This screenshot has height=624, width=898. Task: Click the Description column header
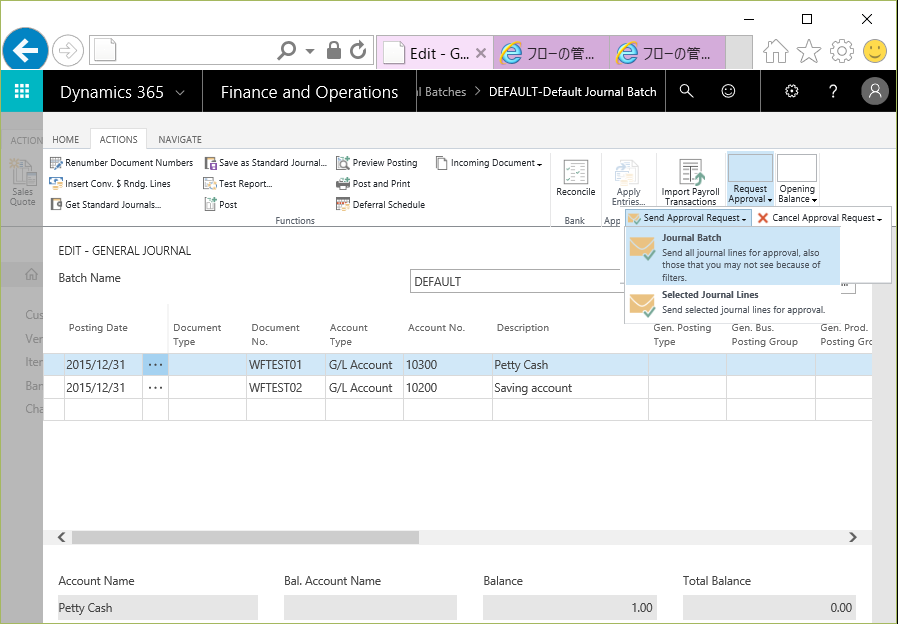pyautogui.click(x=523, y=327)
